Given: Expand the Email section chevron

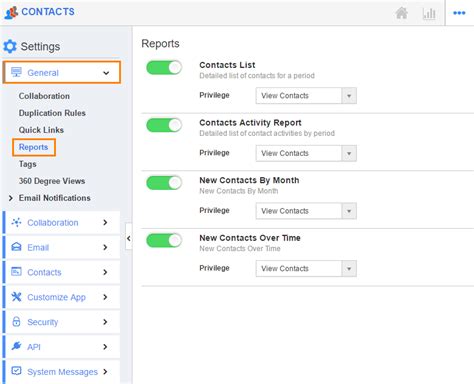Looking at the screenshot, I should (105, 247).
